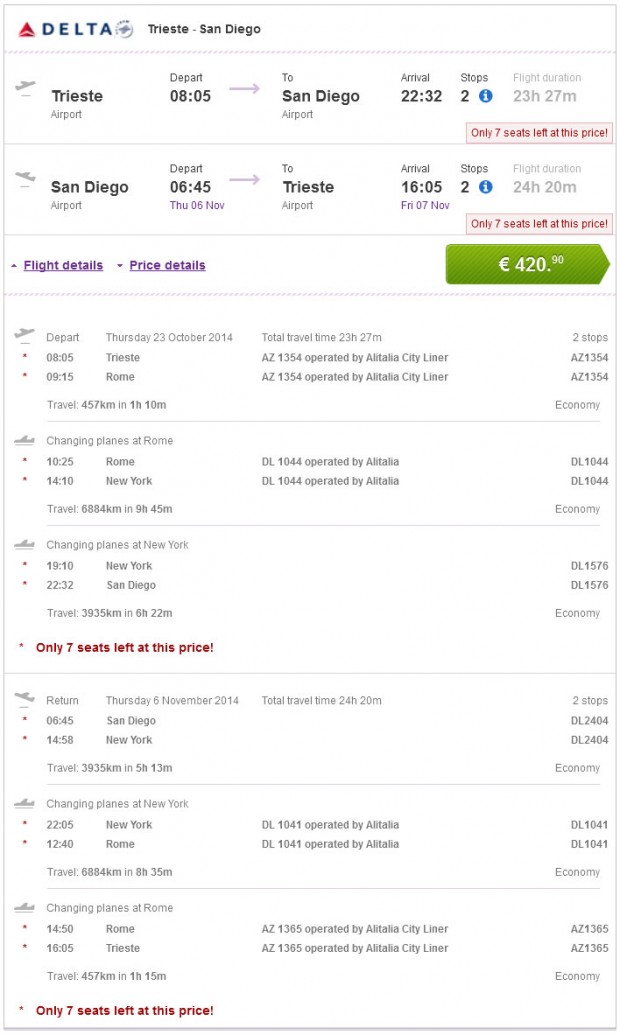Viewport: 620px width, 1035px height.
Task: Click the San Diego return plane icon
Action: pos(26,178)
